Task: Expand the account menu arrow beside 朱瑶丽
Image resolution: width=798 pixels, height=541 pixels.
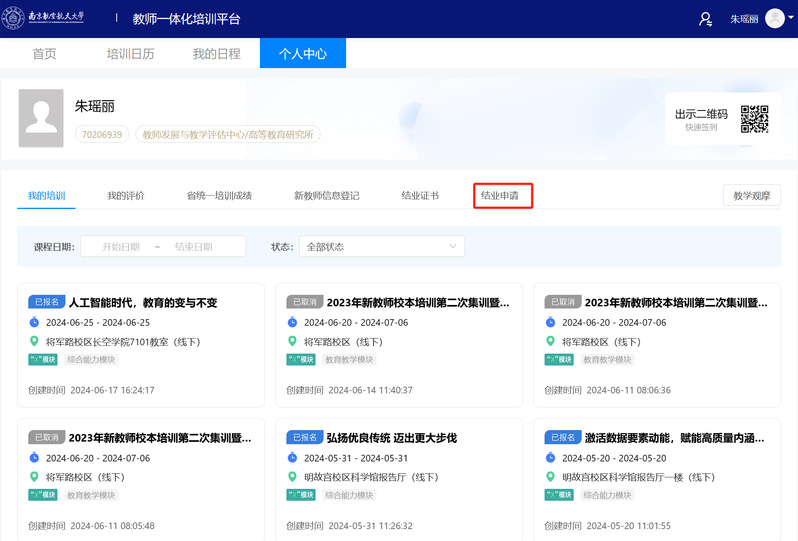Action: click(791, 19)
